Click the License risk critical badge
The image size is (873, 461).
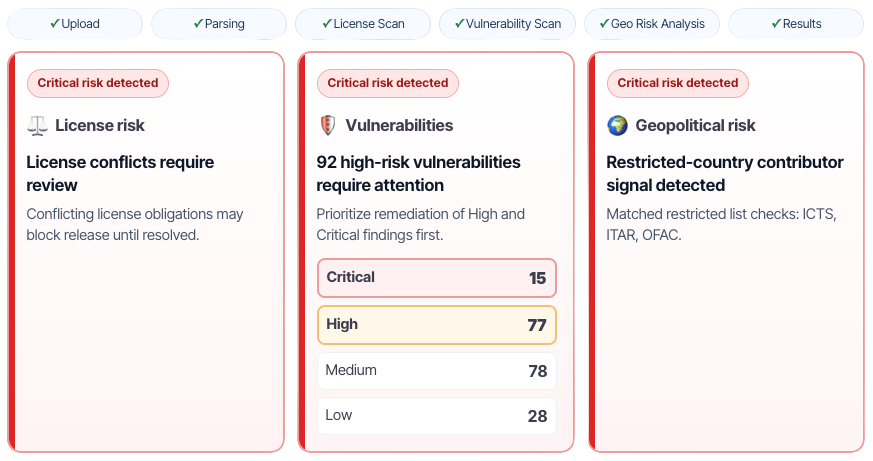point(98,83)
